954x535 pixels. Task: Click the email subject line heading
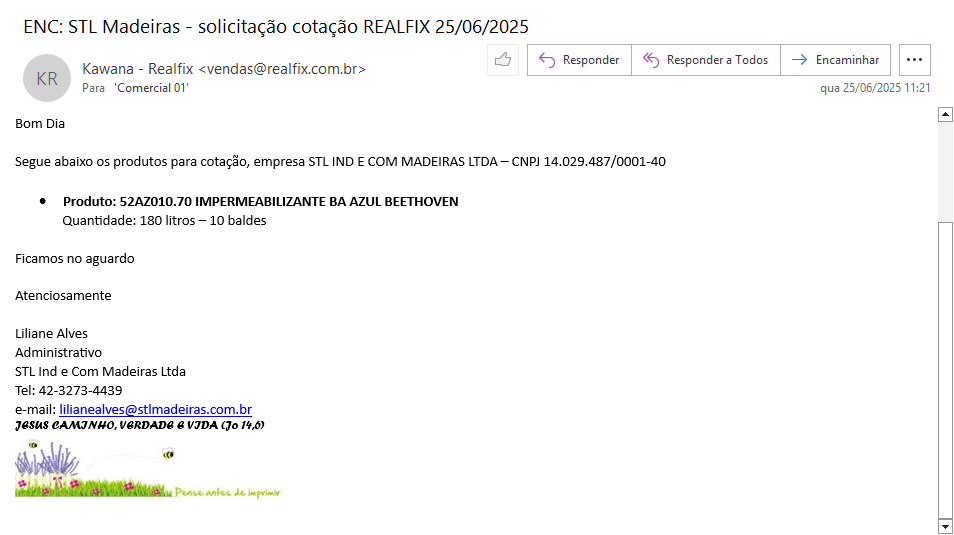click(x=276, y=26)
